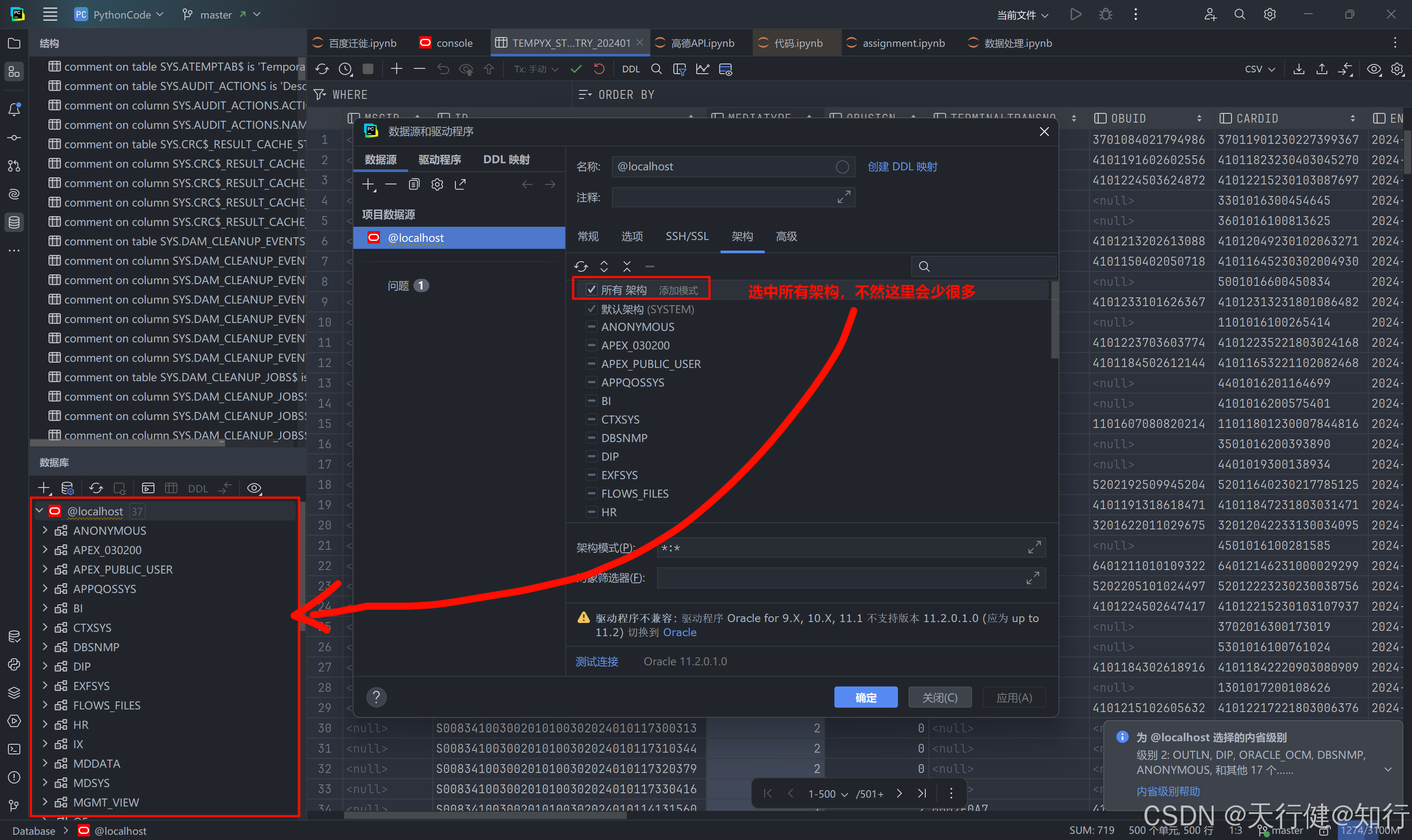Click the show chart icon in toolbar
This screenshot has height=840, width=1412.
click(x=702, y=69)
